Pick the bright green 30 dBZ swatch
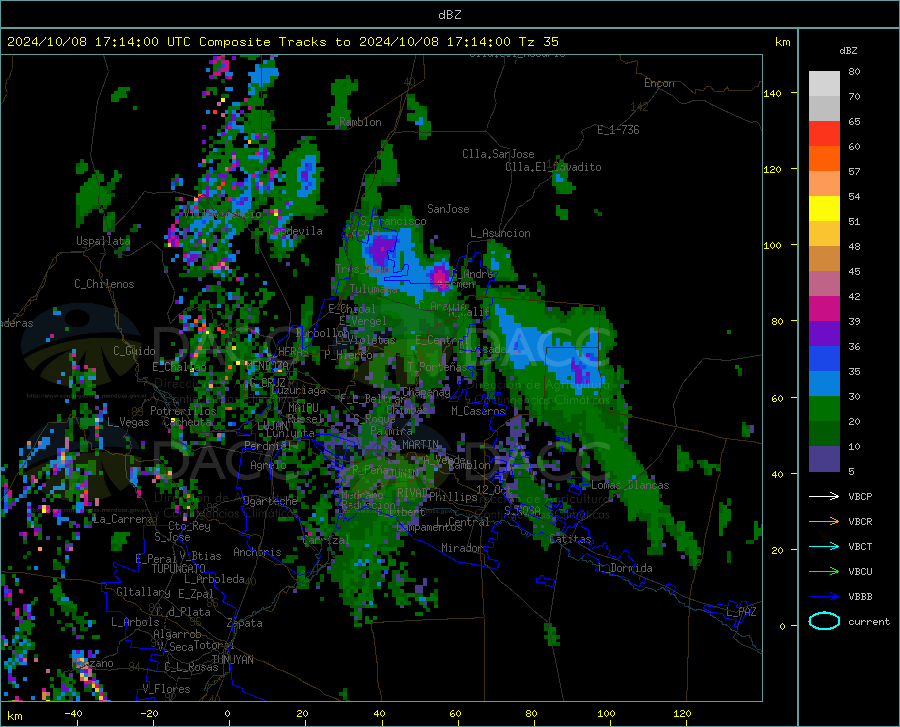The height and width of the screenshot is (727, 900). coord(824,409)
